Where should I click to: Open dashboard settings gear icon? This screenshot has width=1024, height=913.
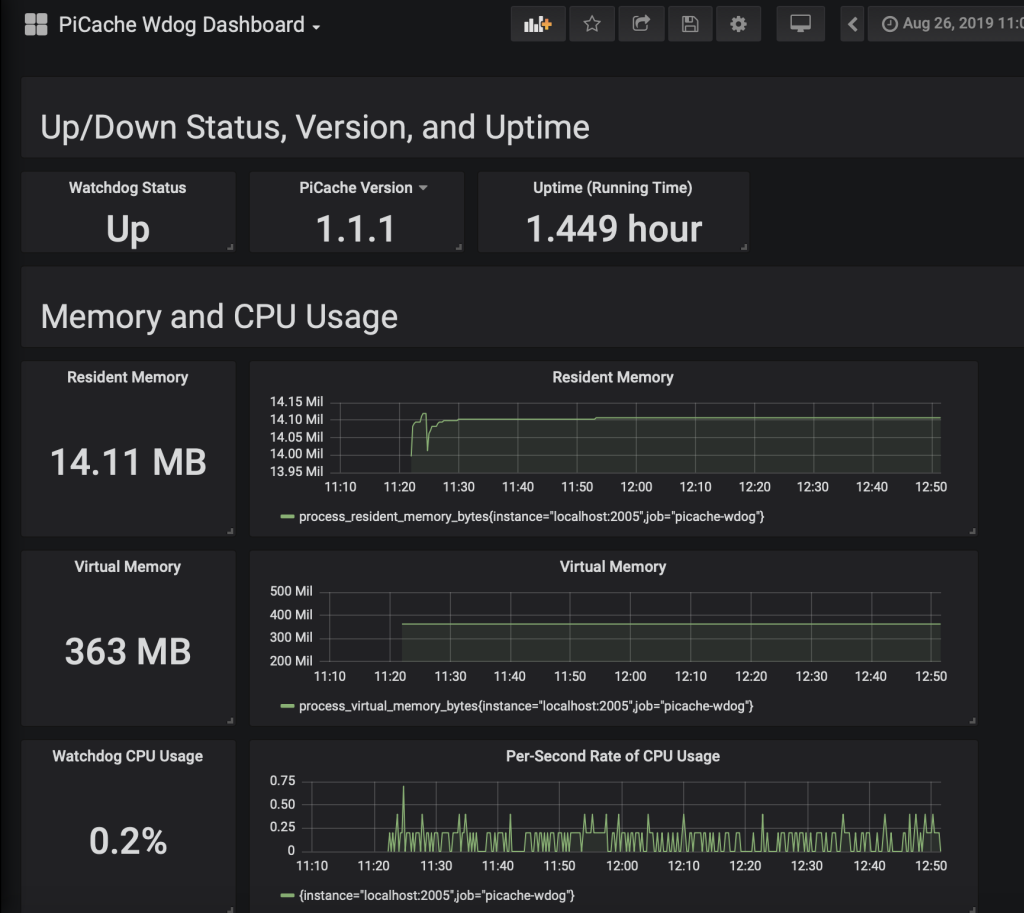[738, 24]
